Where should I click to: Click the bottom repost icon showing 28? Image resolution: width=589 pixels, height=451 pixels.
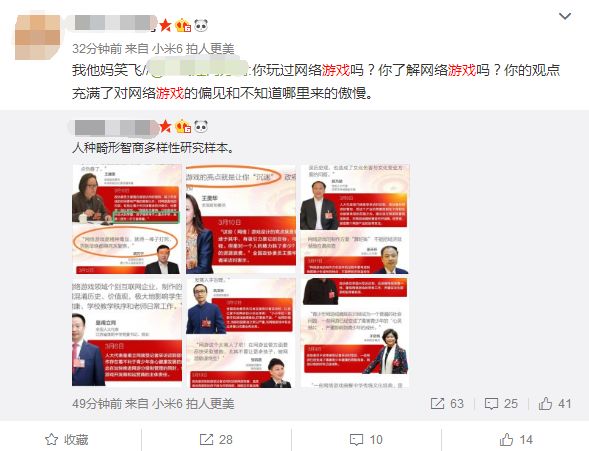coord(216,439)
